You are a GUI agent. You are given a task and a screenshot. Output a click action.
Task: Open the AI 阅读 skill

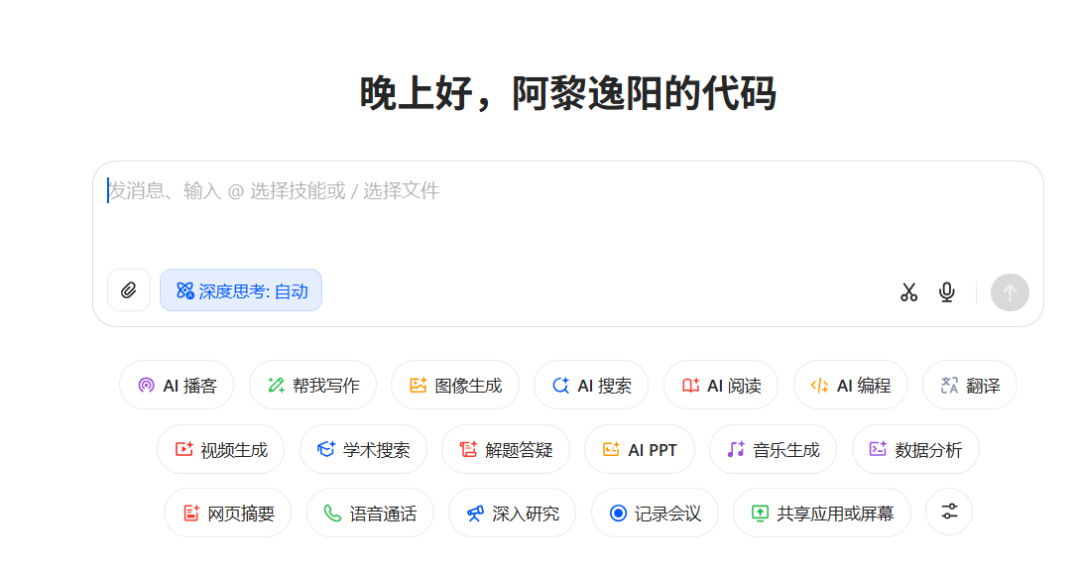pyautogui.click(x=721, y=385)
